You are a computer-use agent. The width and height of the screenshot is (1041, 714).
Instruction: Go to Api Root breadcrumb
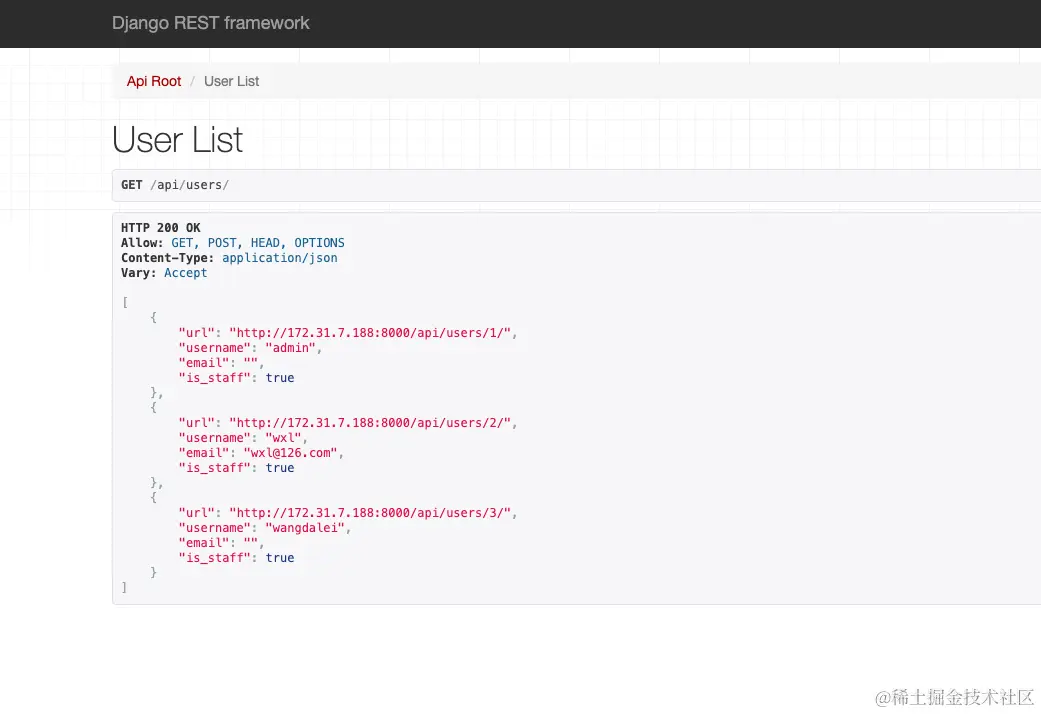pyautogui.click(x=154, y=81)
